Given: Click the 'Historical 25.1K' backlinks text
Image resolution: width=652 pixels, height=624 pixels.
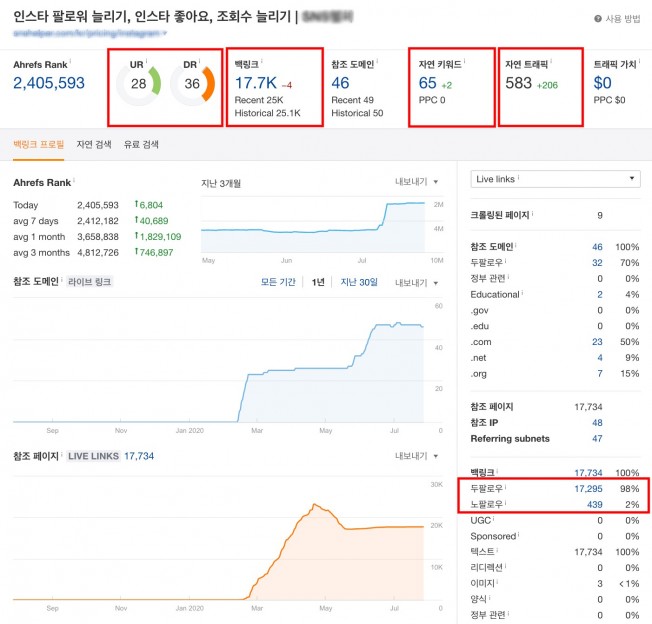Looking at the screenshot, I should (267, 113).
